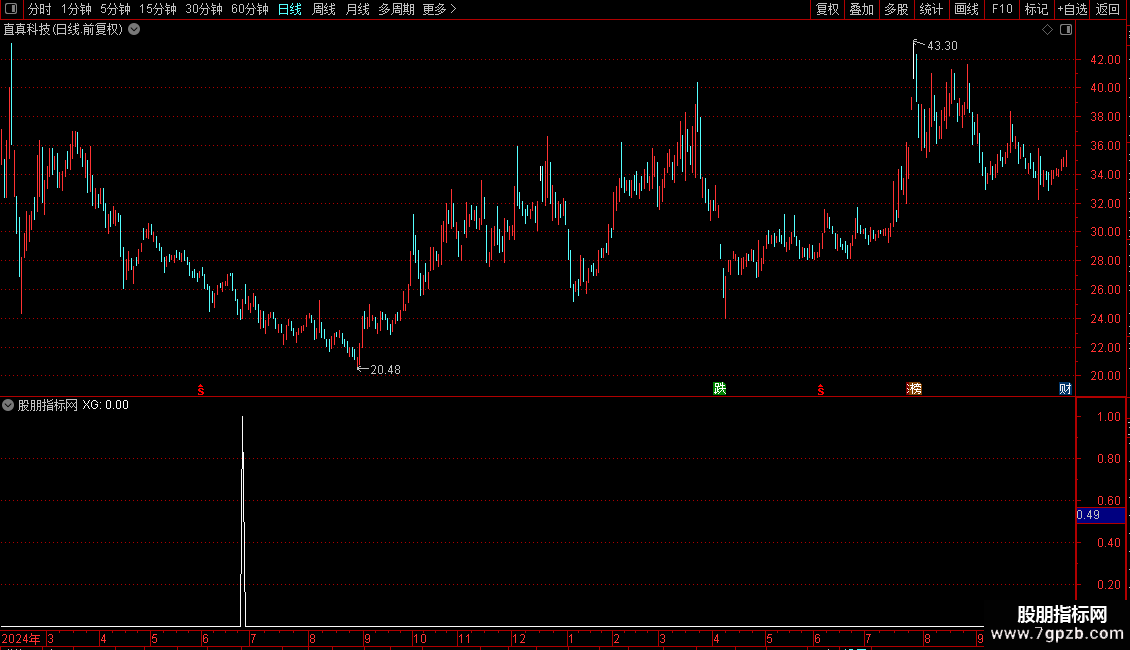
Task: Select the 15分钟 period
Action: [158, 9]
